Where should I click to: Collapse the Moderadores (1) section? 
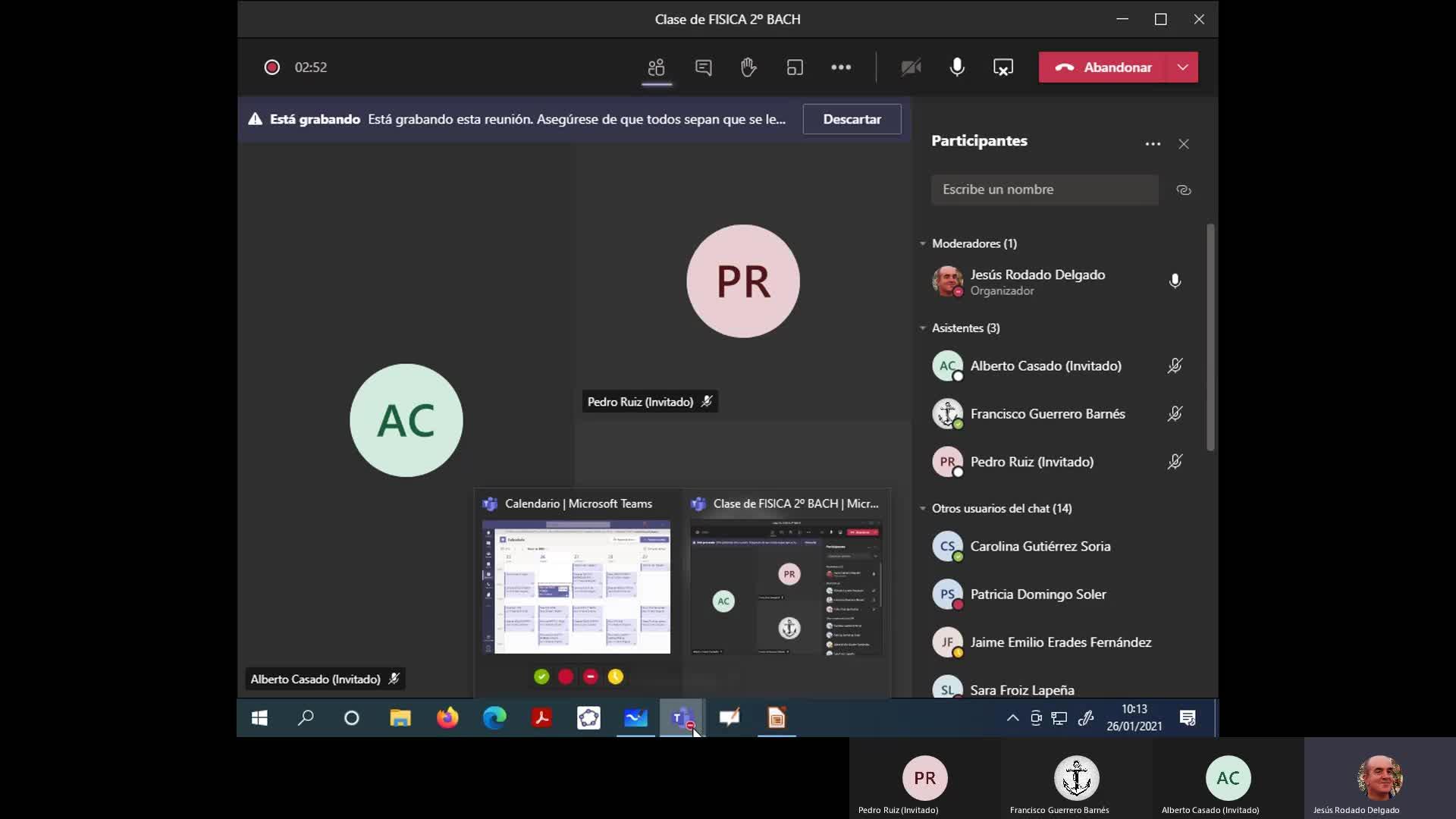click(x=923, y=243)
